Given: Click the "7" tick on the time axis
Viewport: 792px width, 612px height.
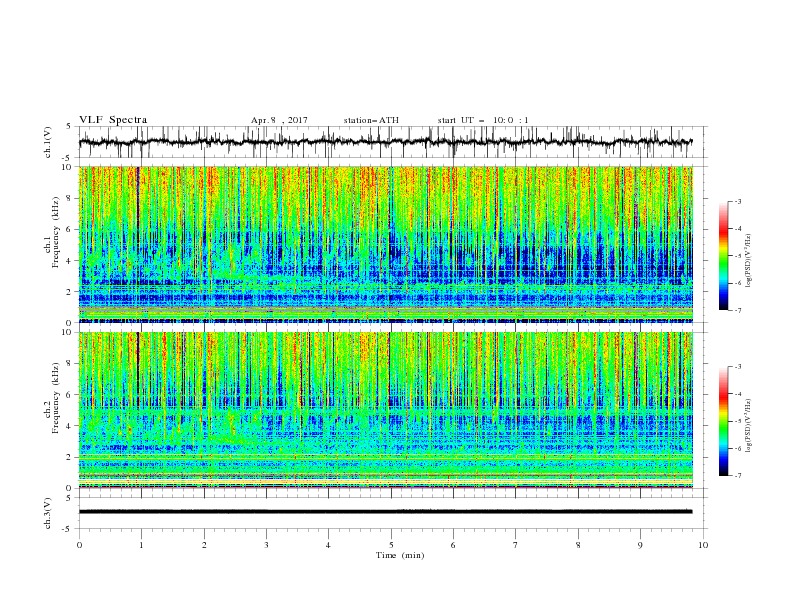Looking at the screenshot, I should tap(516, 545).
